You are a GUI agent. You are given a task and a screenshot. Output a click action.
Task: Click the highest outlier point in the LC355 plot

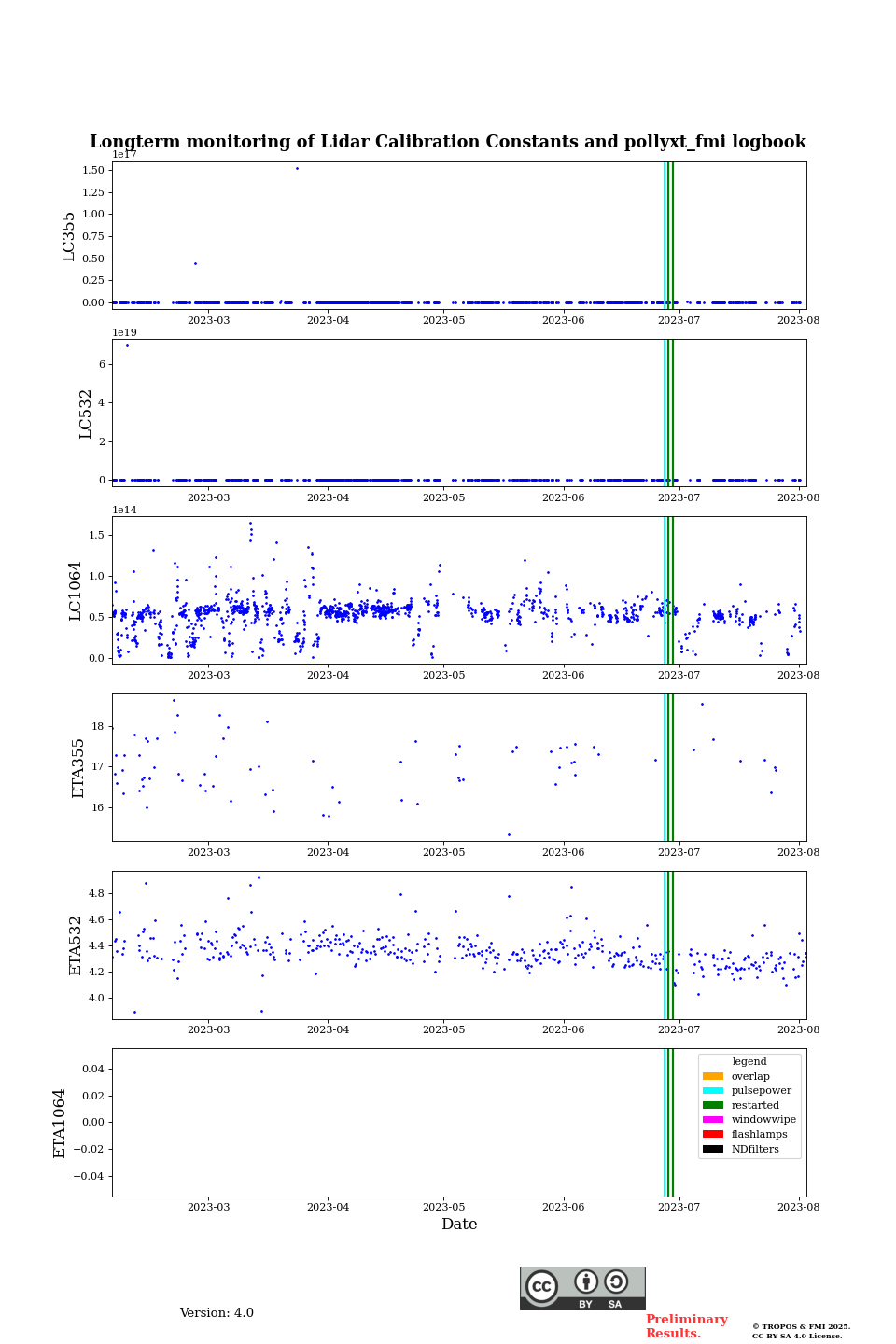[297, 169]
